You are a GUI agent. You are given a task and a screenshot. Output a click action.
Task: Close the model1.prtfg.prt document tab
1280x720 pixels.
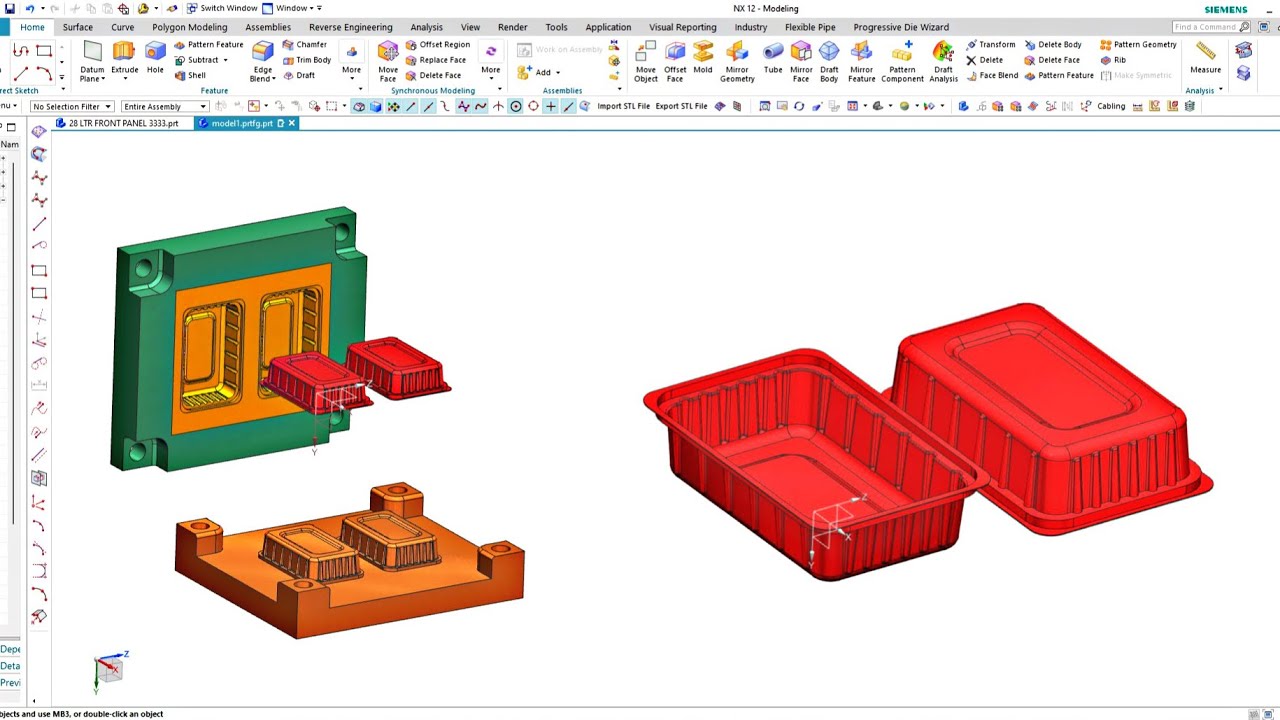coord(292,123)
